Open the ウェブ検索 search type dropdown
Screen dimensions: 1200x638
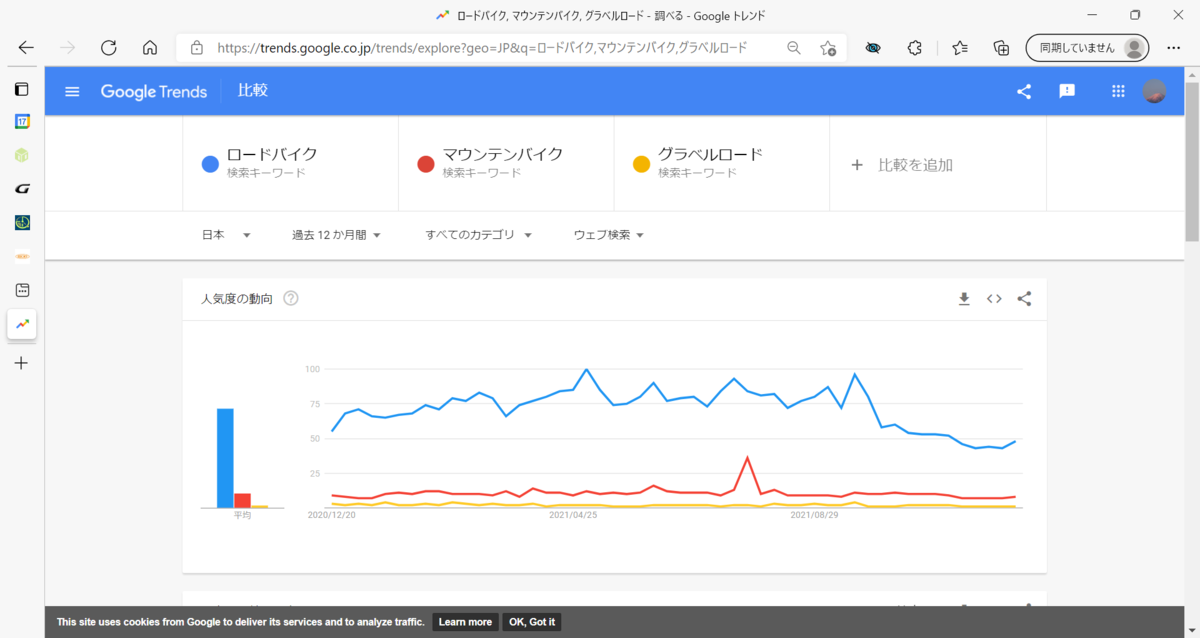tap(608, 235)
